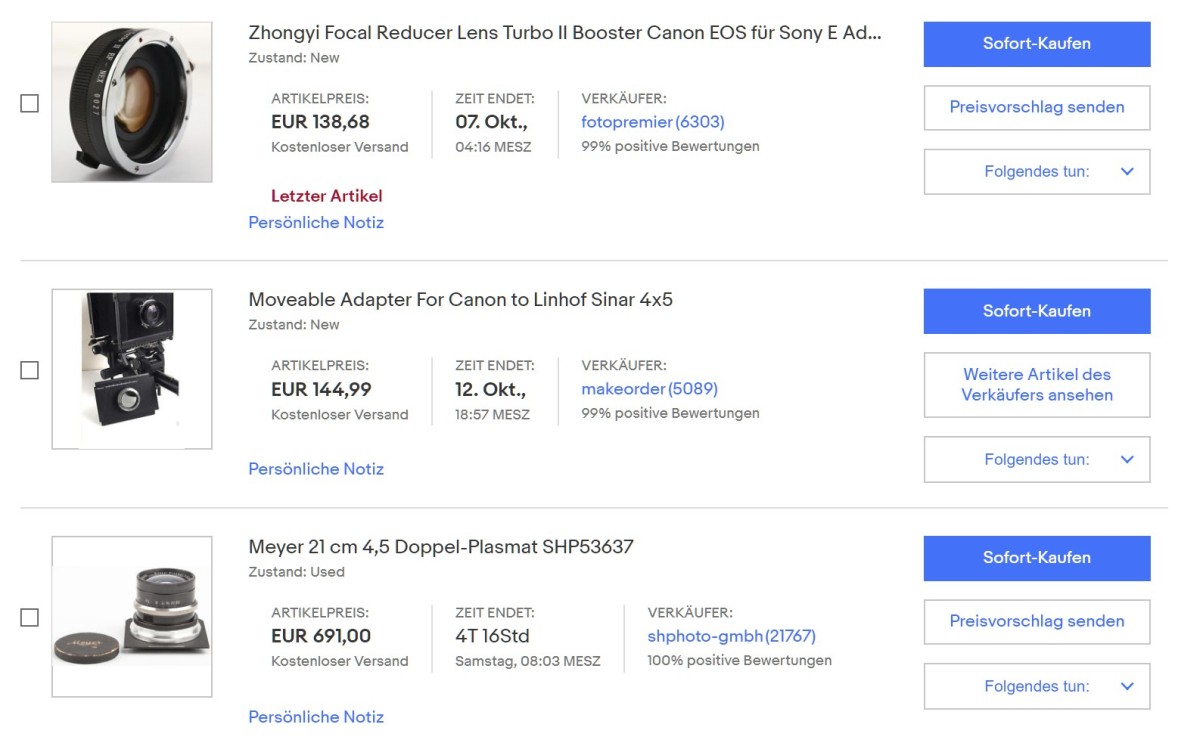View the Meyer lens product image
This screenshot has height=740, width=1200.
click(x=132, y=616)
